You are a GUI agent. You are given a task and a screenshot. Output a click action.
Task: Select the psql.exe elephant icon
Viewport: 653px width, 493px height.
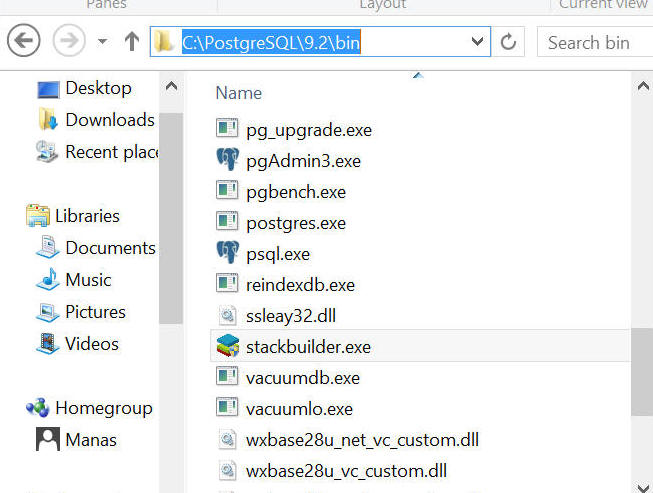pyautogui.click(x=227, y=252)
